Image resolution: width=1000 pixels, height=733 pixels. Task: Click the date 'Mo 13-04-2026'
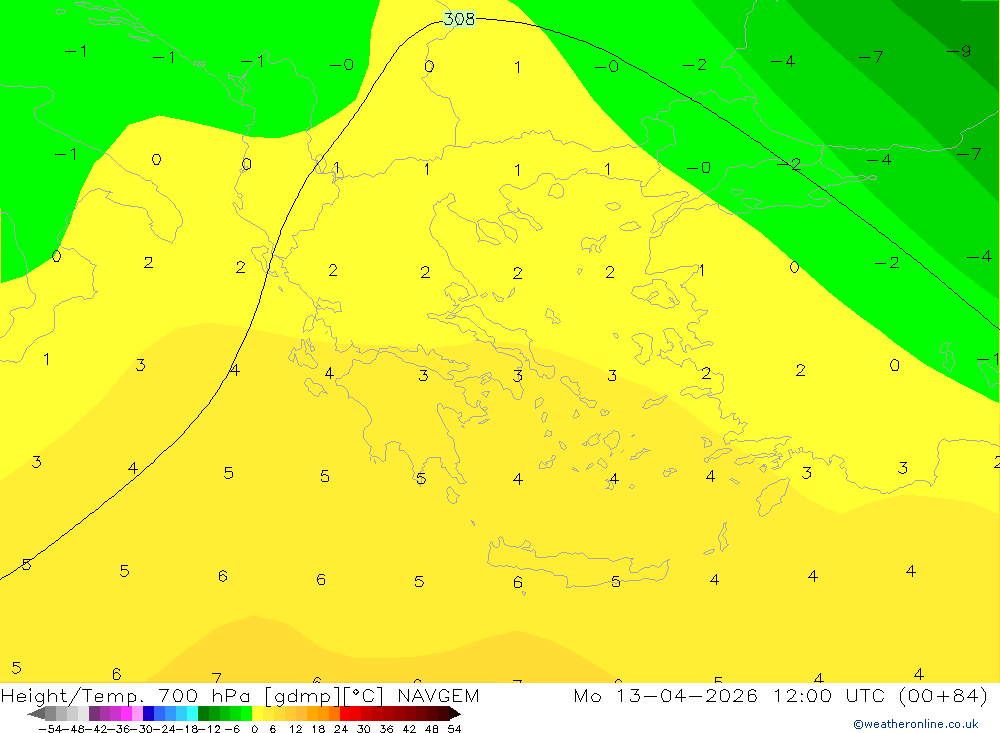point(665,695)
